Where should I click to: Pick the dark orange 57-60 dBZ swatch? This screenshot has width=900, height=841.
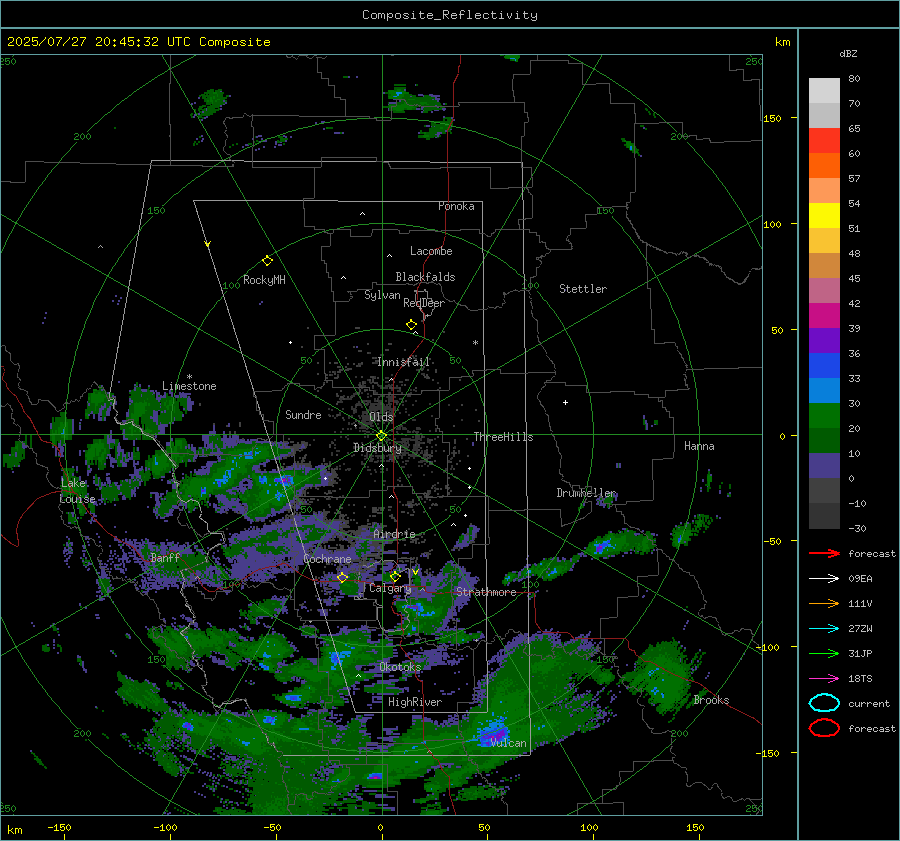click(824, 166)
